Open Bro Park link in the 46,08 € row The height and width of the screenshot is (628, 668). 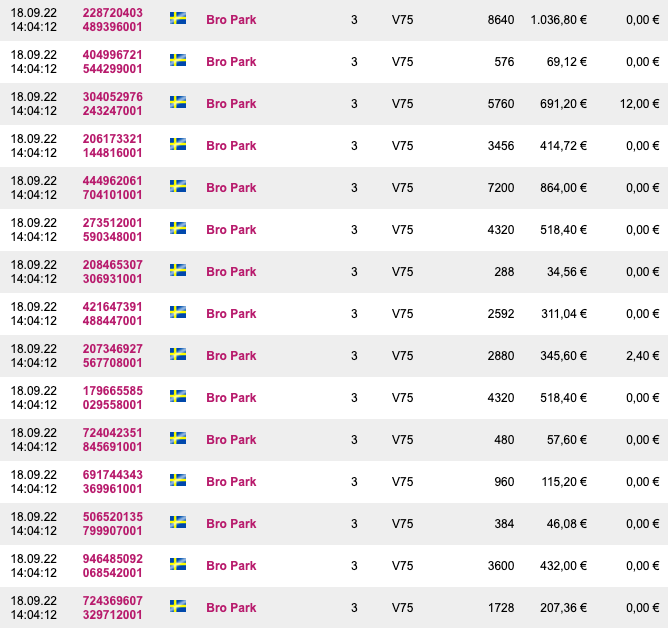pyautogui.click(x=231, y=524)
